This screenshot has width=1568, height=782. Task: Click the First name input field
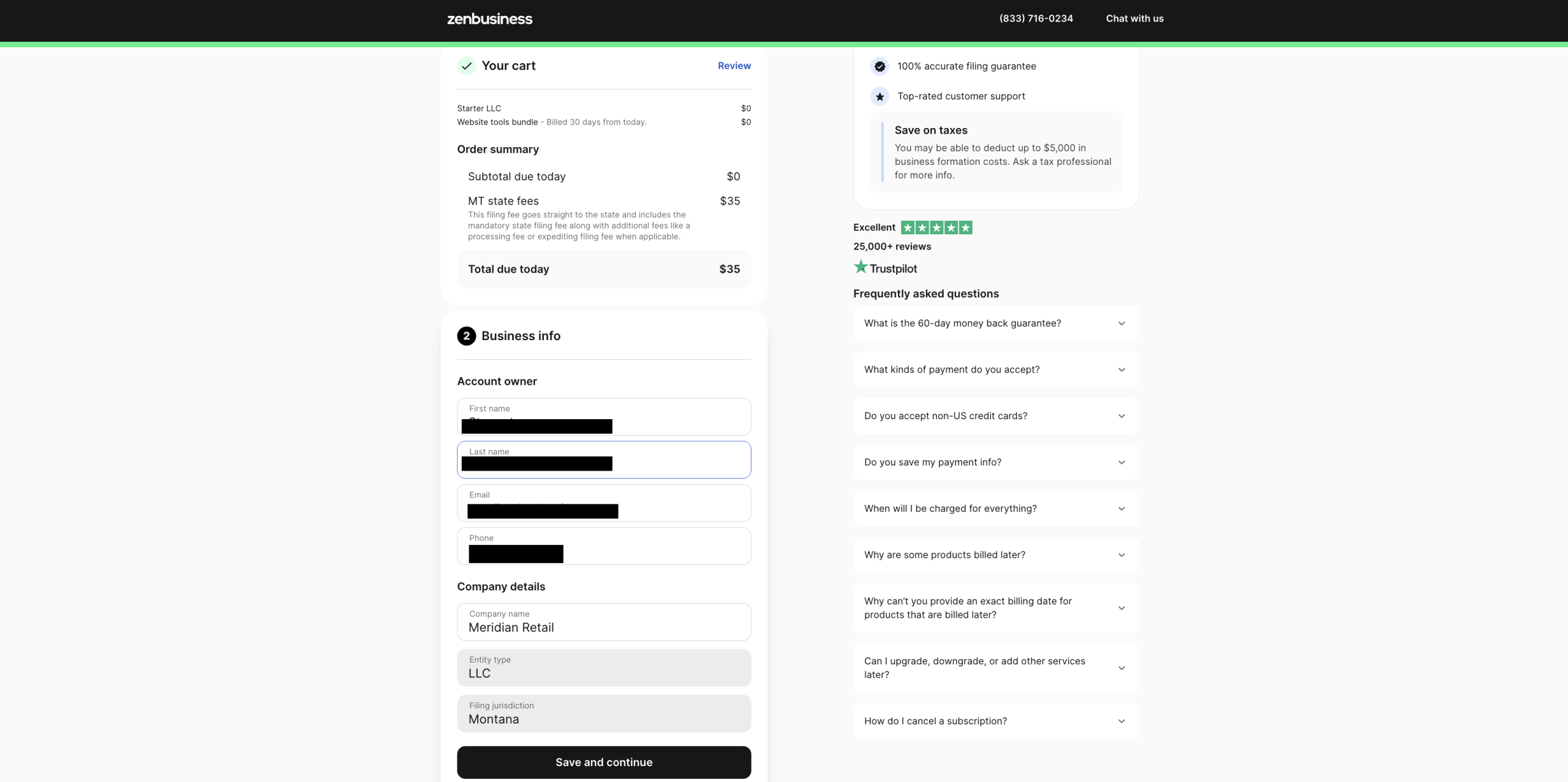(x=604, y=417)
